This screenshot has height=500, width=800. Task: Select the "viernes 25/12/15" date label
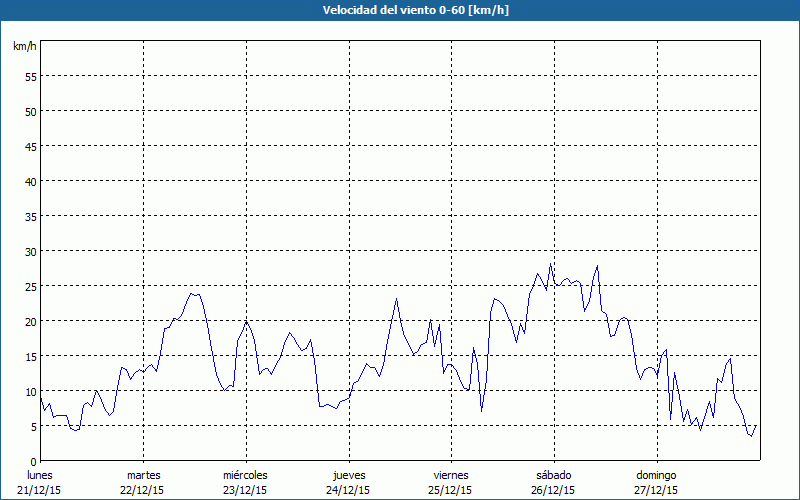[450, 482]
